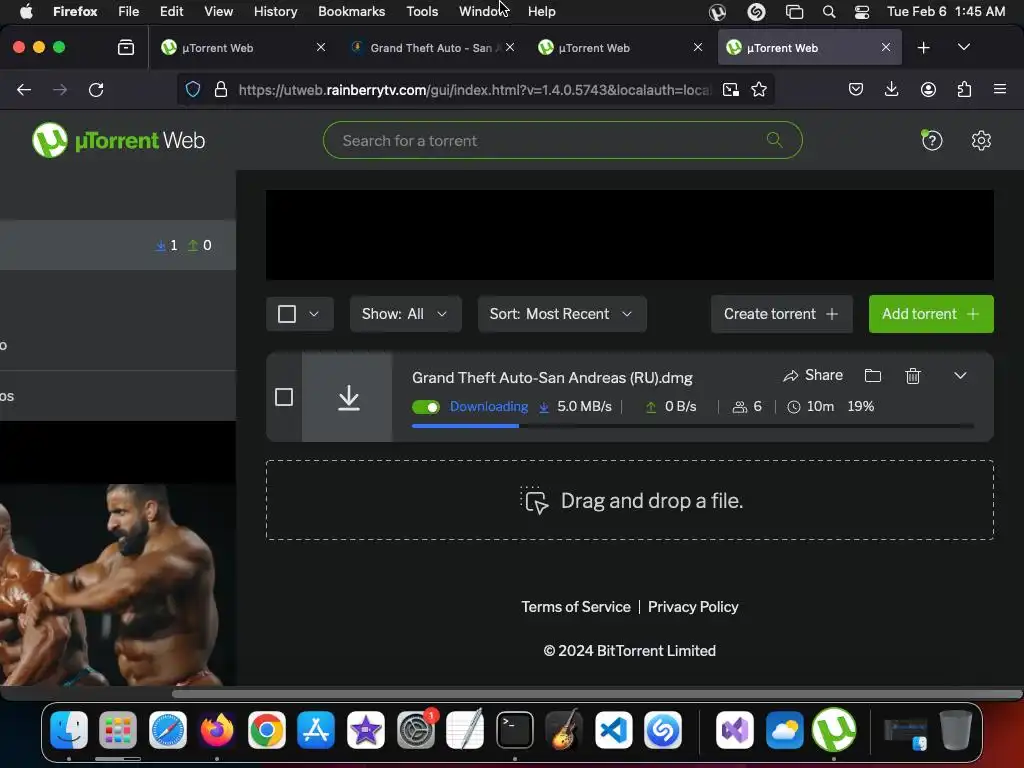Open a new browser tab with plus
Screen dimensions: 1024x768
coord(923,48)
